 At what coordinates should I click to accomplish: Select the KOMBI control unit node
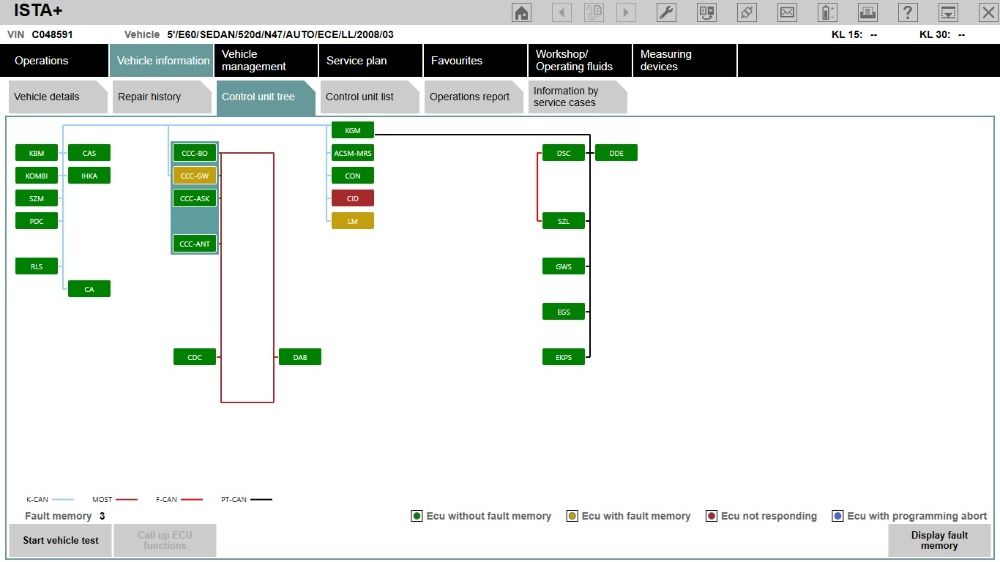(x=36, y=175)
